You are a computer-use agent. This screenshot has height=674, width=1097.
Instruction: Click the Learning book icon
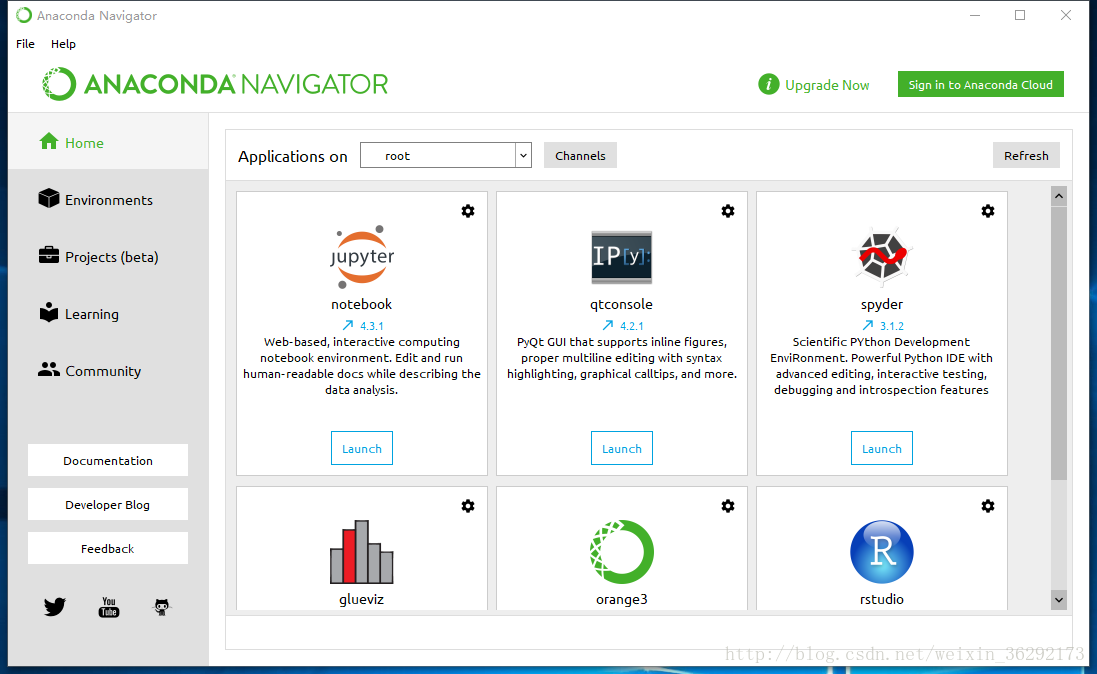pyautogui.click(x=49, y=313)
